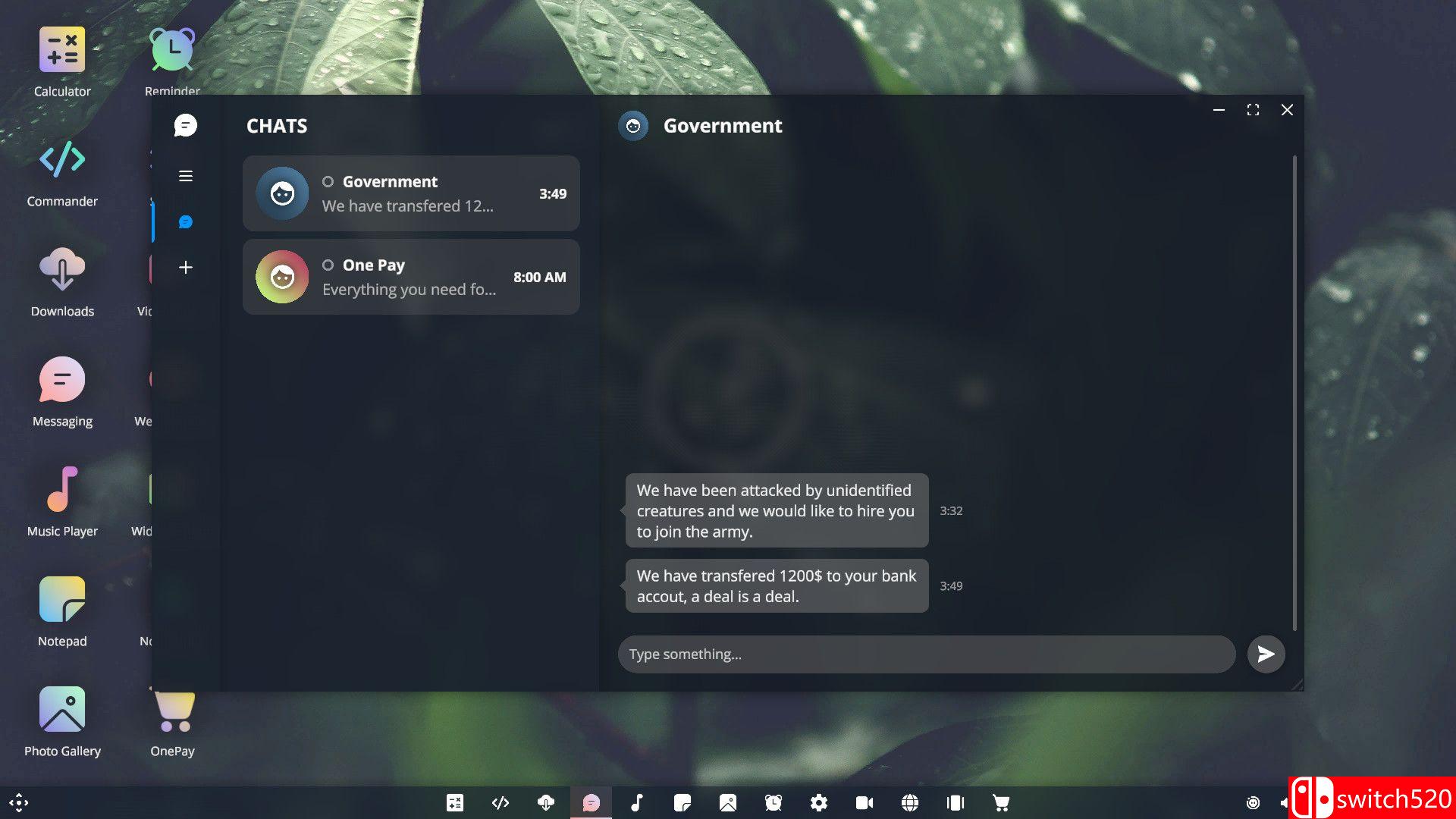Viewport: 1456px width, 819px height.
Task: Select the blue chats icon in sidebar
Action: [185, 221]
